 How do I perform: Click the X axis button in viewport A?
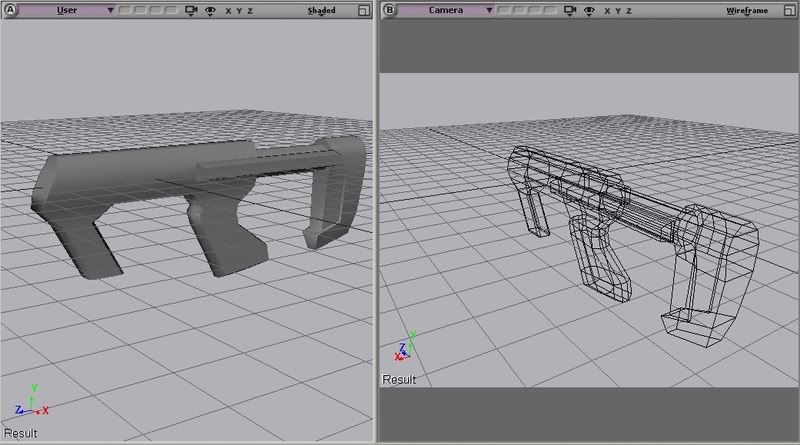click(x=228, y=11)
